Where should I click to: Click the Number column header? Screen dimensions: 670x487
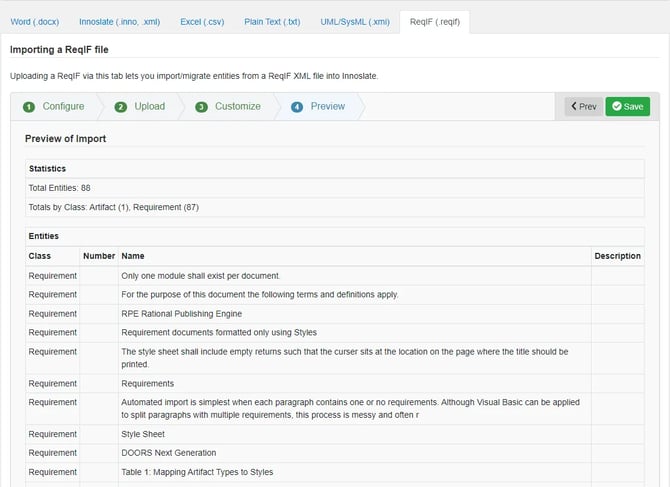(99, 256)
